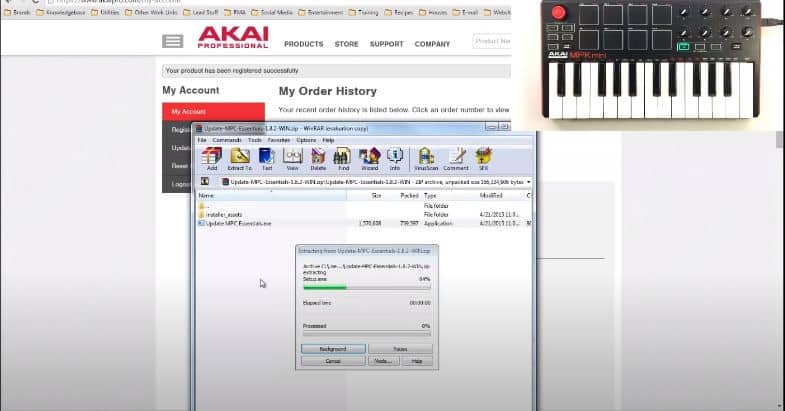Open STORE in the Akai navigation
The width and height of the screenshot is (785, 411).
click(346, 44)
